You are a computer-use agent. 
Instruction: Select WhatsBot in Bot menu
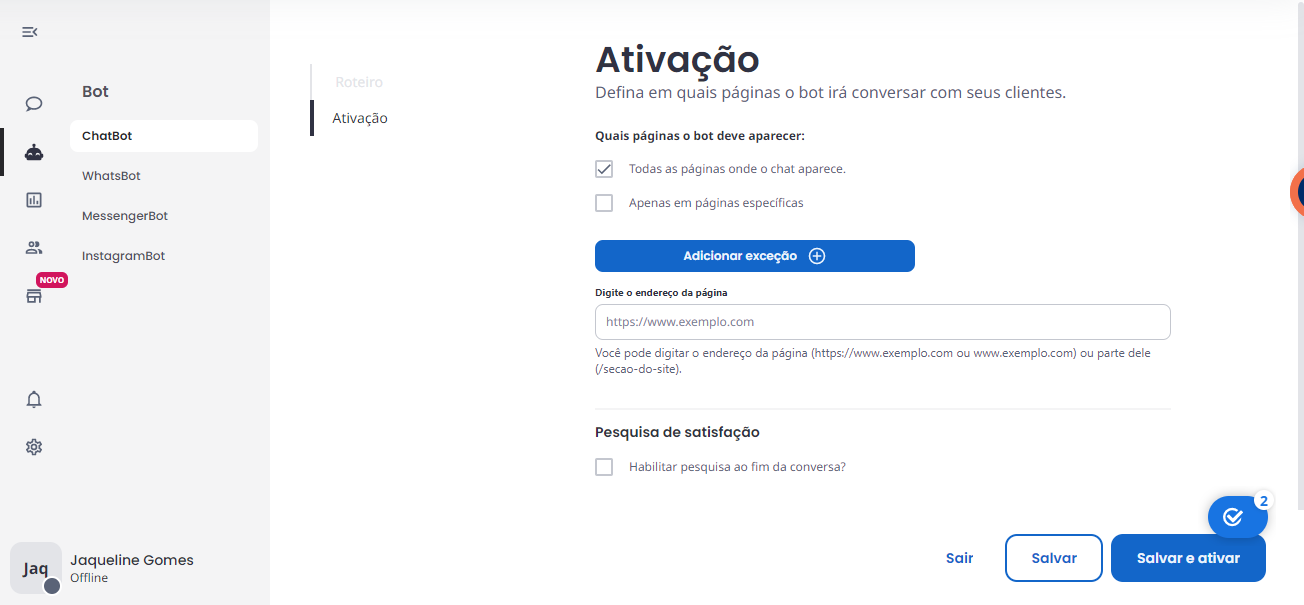point(111,176)
